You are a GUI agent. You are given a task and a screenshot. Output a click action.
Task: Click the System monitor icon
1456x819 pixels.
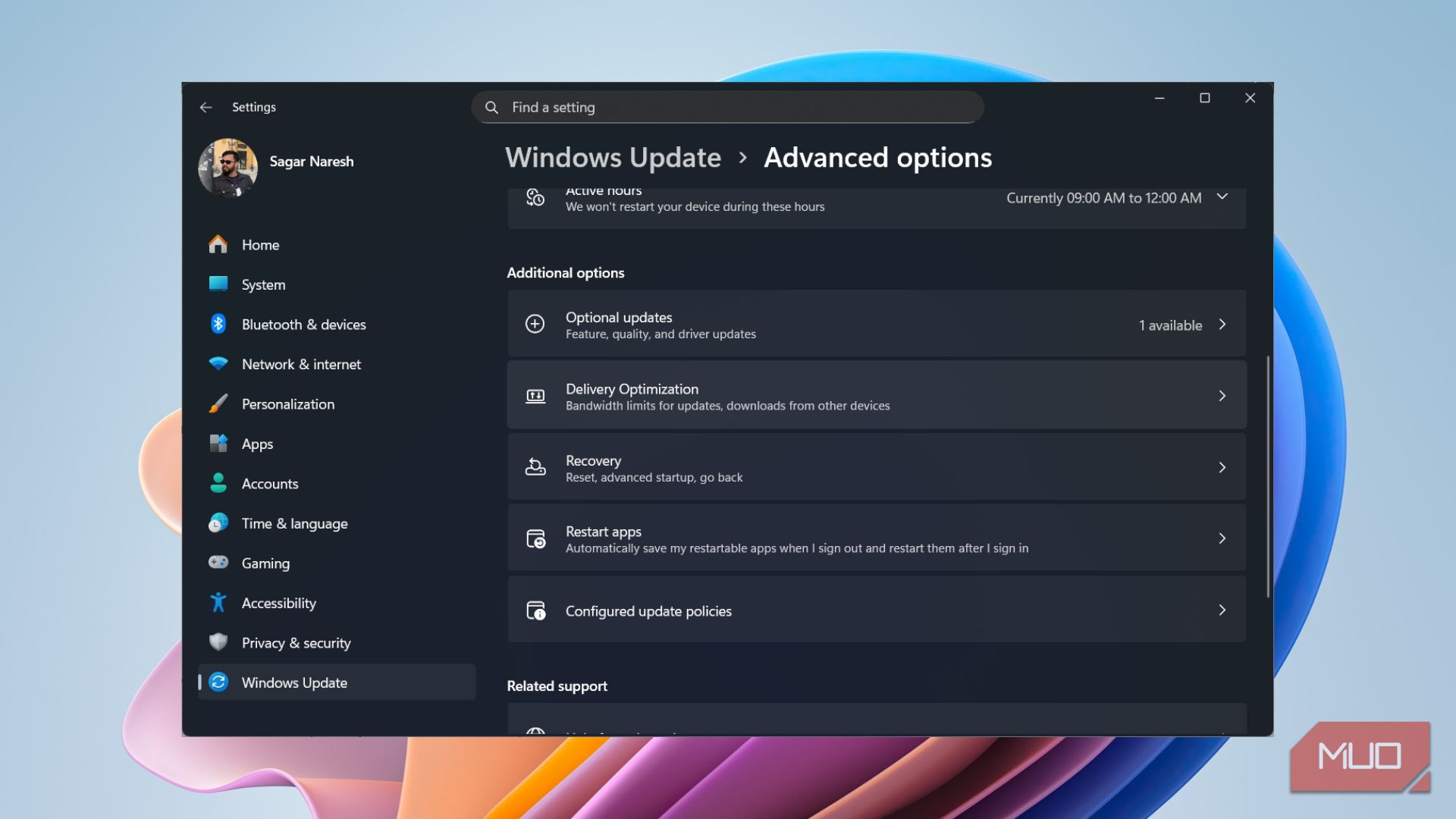tap(218, 284)
